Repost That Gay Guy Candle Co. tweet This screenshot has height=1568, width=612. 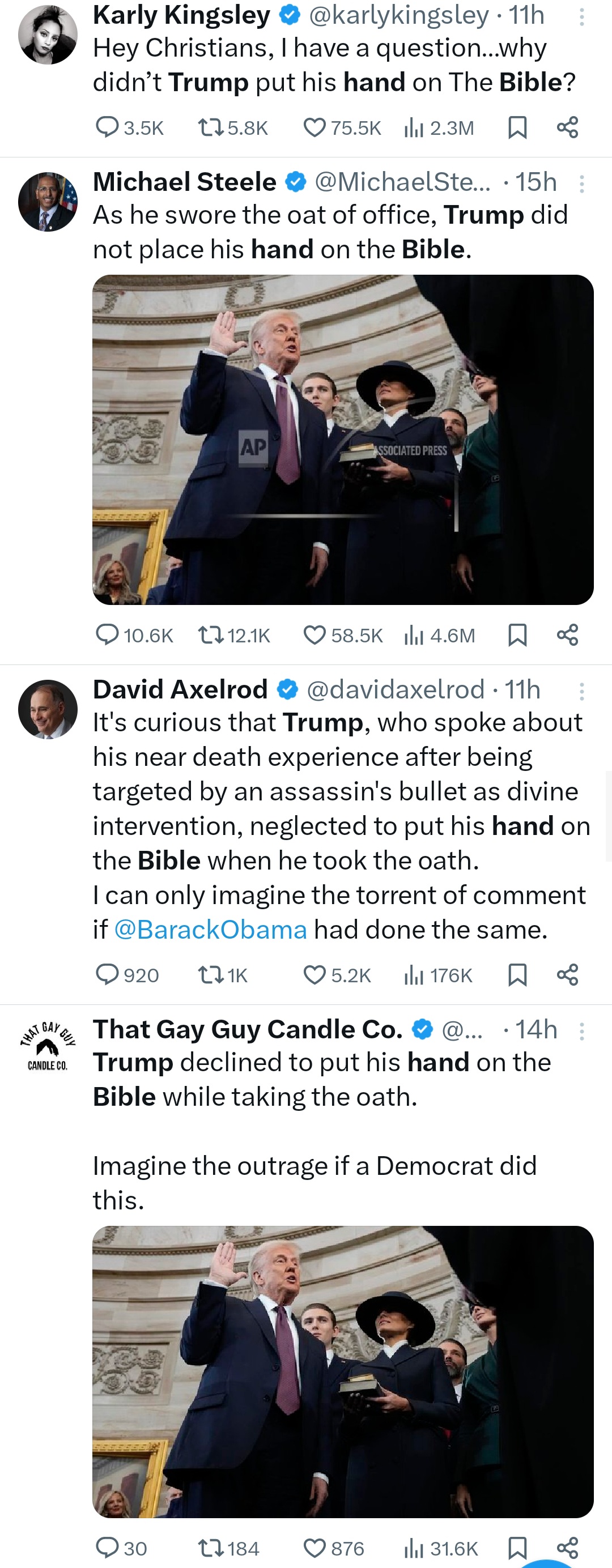coord(211,1548)
